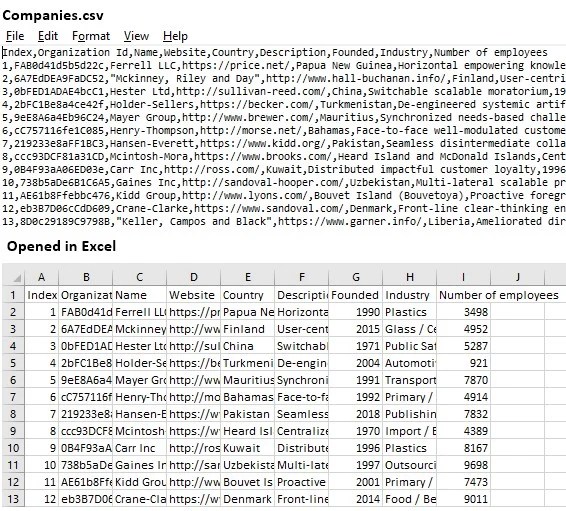Click the 'Number of employees' header cell

pos(463,295)
